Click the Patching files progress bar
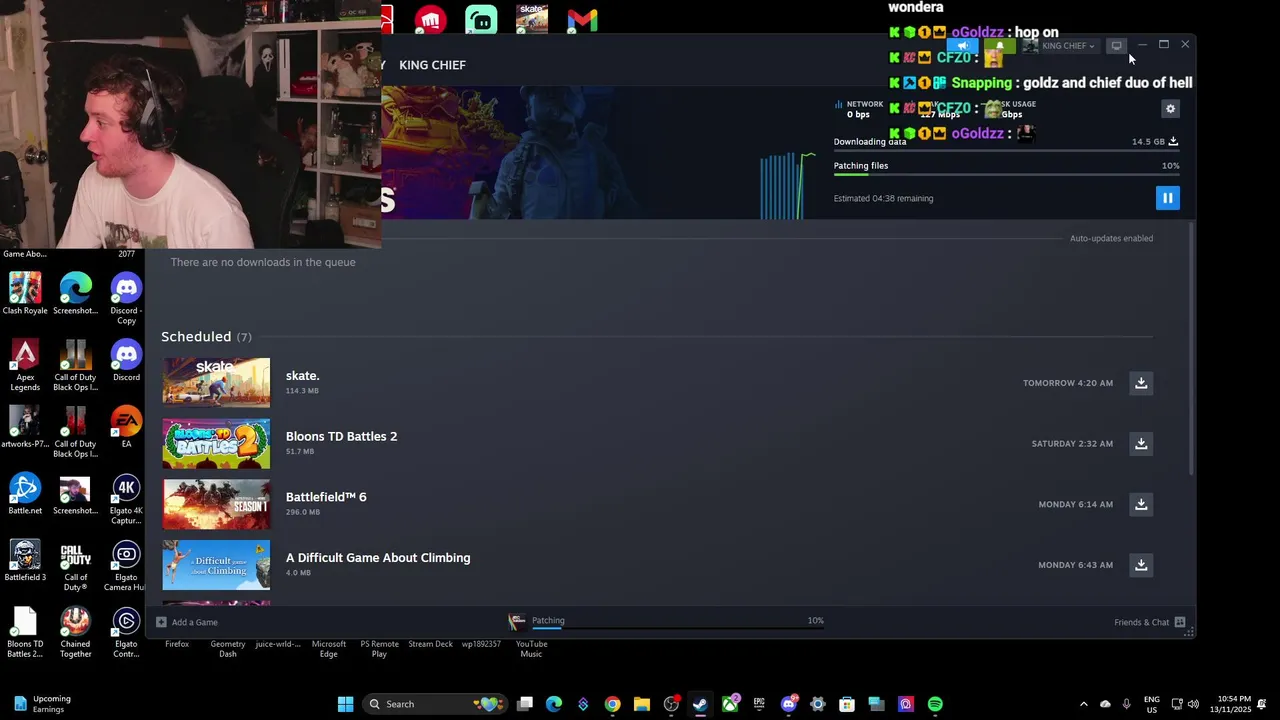Image resolution: width=1280 pixels, height=720 pixels. click(x=1006, y=174)
